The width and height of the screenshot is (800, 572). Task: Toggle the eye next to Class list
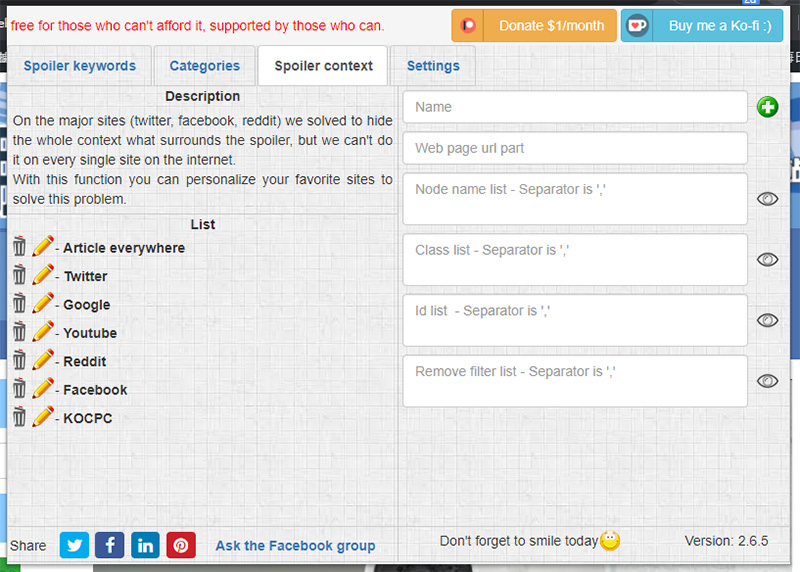(x=767, y=260)
